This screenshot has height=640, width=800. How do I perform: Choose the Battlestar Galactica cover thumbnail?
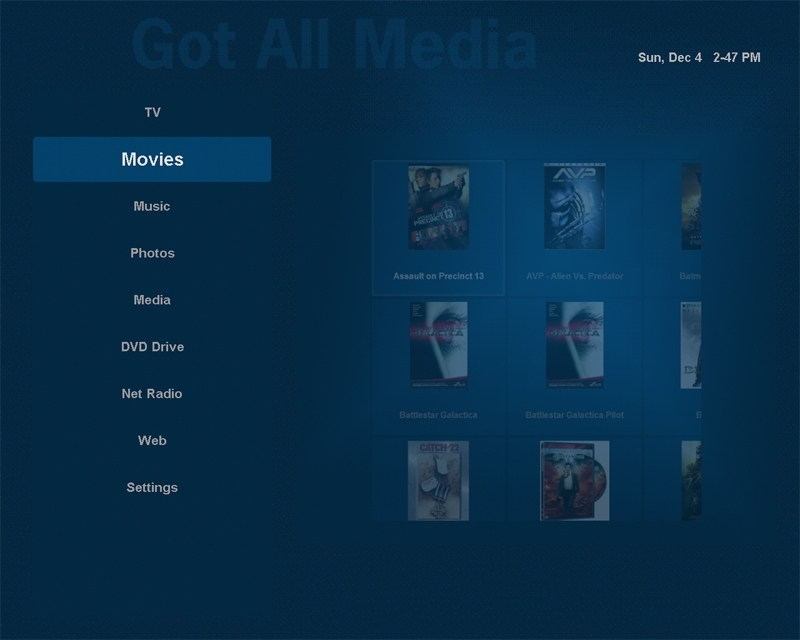click(438, 345)
